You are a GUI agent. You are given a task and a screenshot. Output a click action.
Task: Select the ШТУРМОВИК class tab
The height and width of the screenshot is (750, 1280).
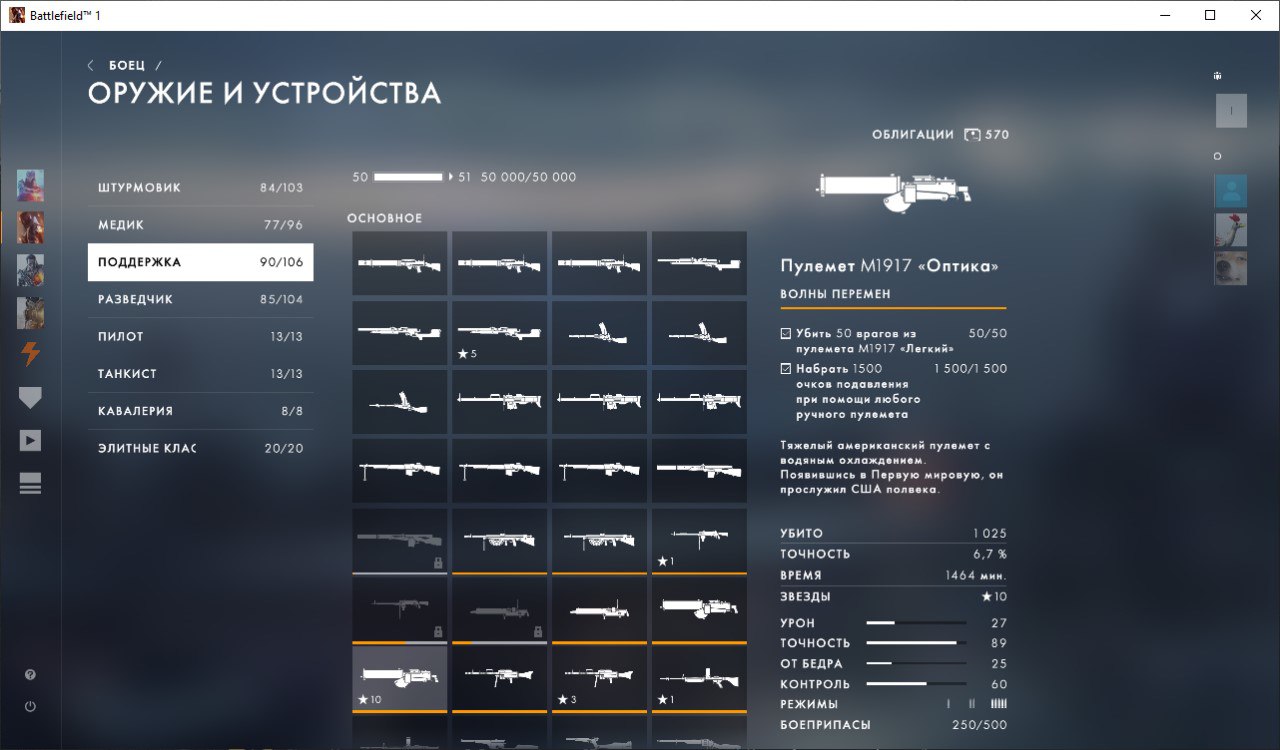(200, 188)
